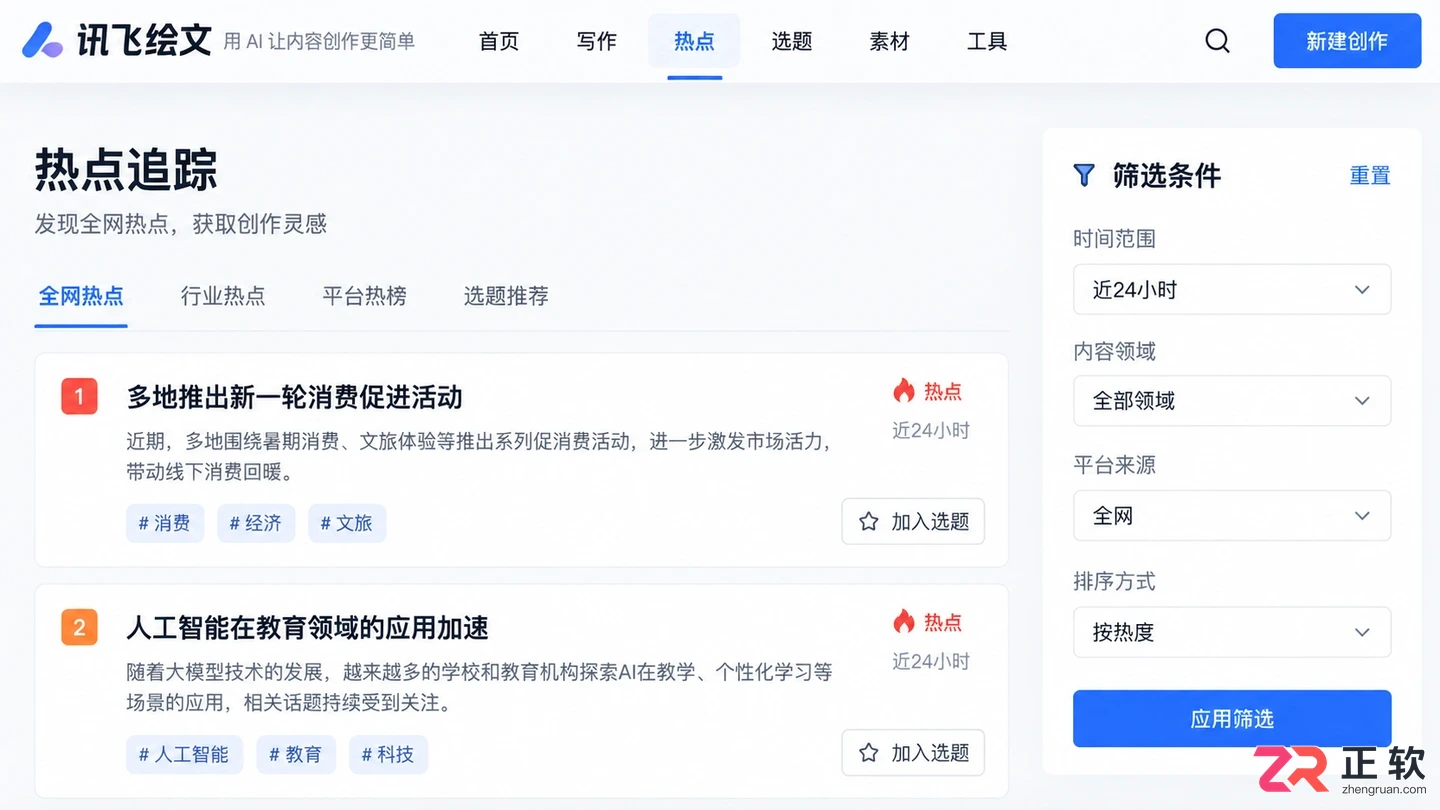This screenshot has height=810, width=1440.
Task: Click the # 人工智能 tag
Action: 184,754
